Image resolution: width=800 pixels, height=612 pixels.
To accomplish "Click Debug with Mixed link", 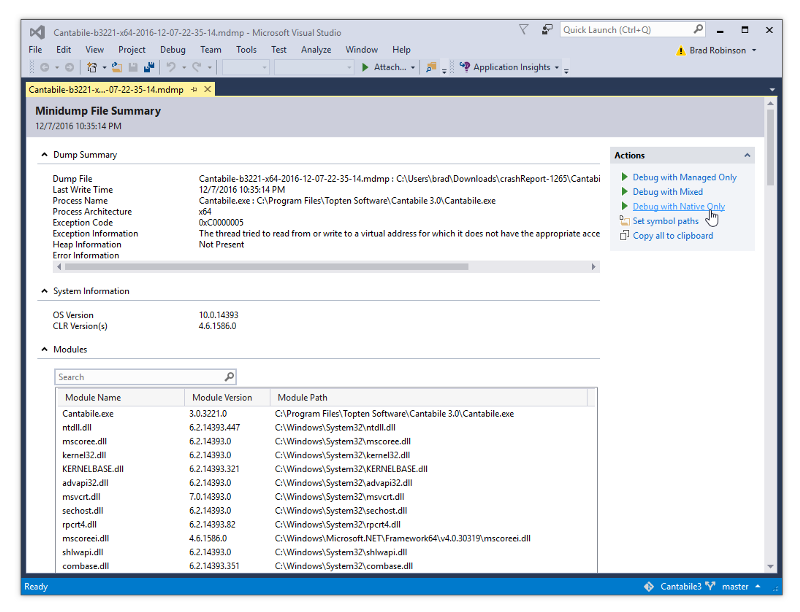I will 668,192.
